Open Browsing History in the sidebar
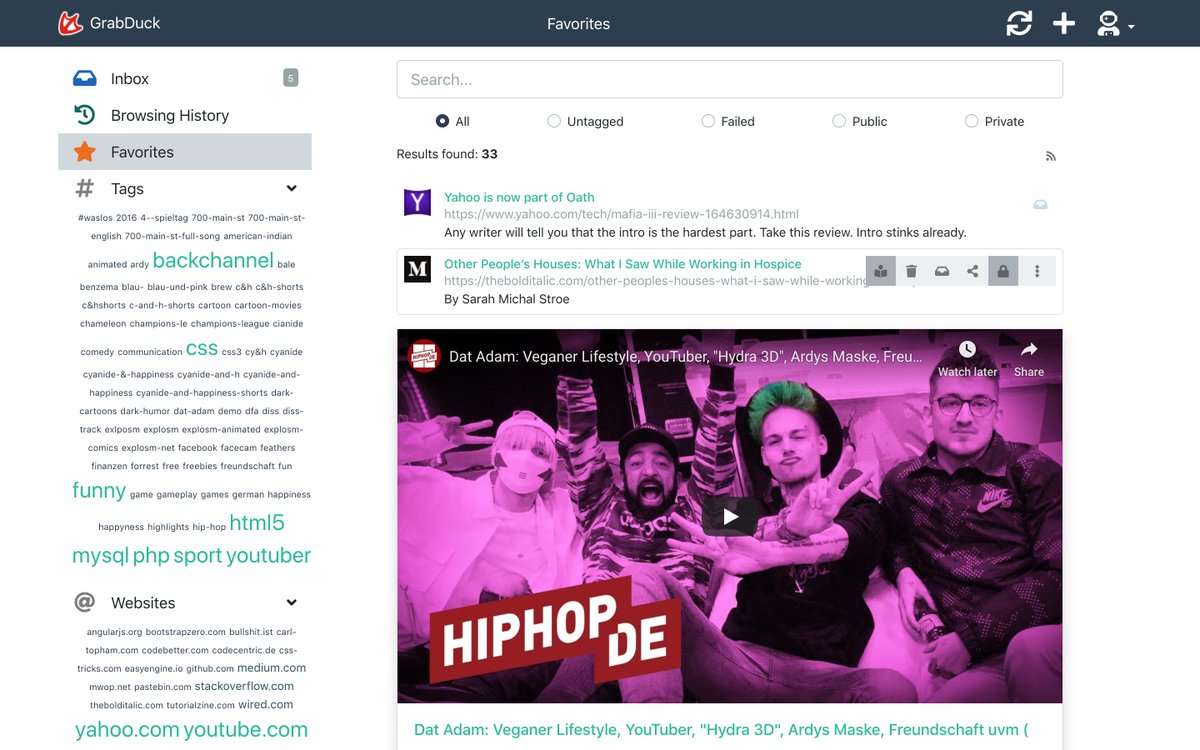1200x750 pixels. click(185, 115)
